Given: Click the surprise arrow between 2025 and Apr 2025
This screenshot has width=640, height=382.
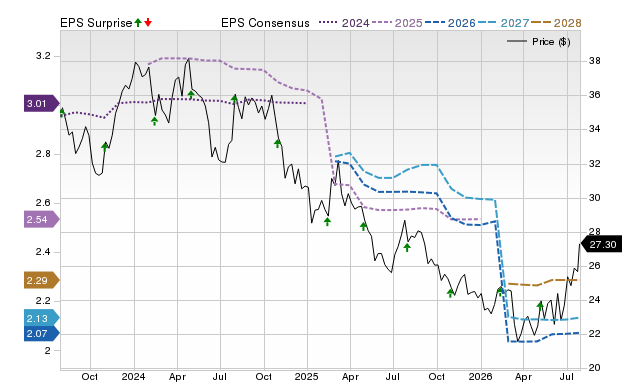Looking at the screenshot, I should pyautogui.click(x=327, y=222).
